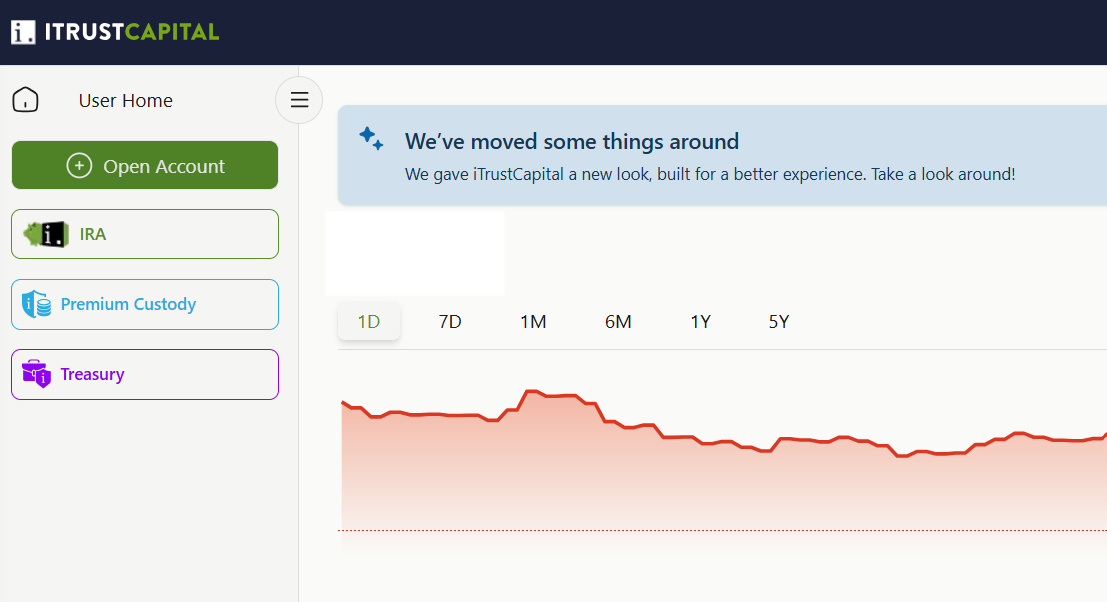Collapse sidebar with hamburger menu icon
This screenshot has width=1107, height=602.
(299, 100)
